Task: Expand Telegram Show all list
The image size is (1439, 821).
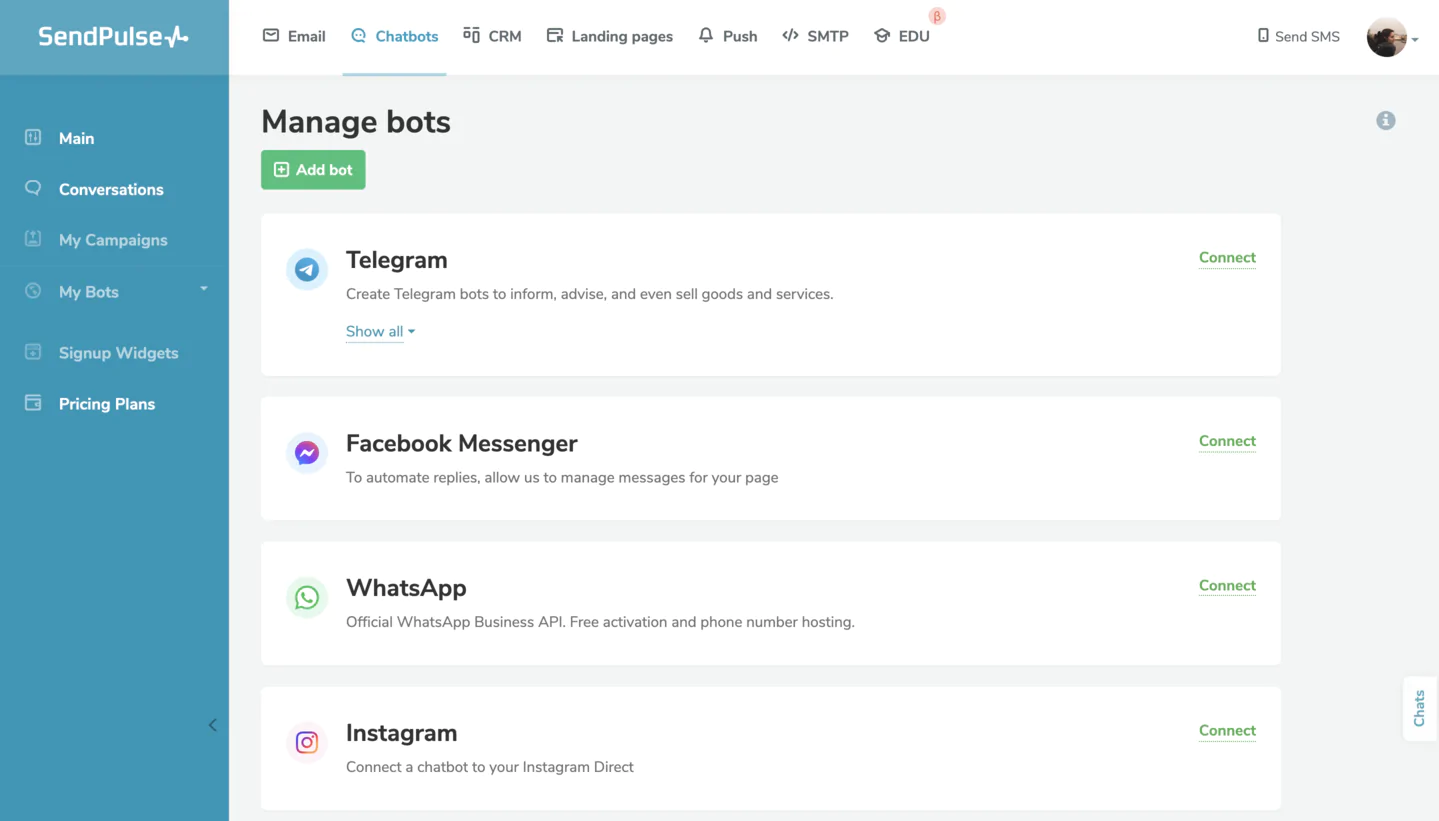Action: pos(380,332)
